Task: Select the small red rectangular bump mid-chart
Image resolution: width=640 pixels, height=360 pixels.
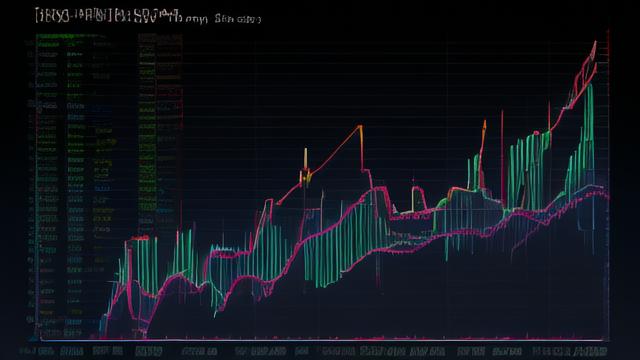Action: [x=418, y=199]
